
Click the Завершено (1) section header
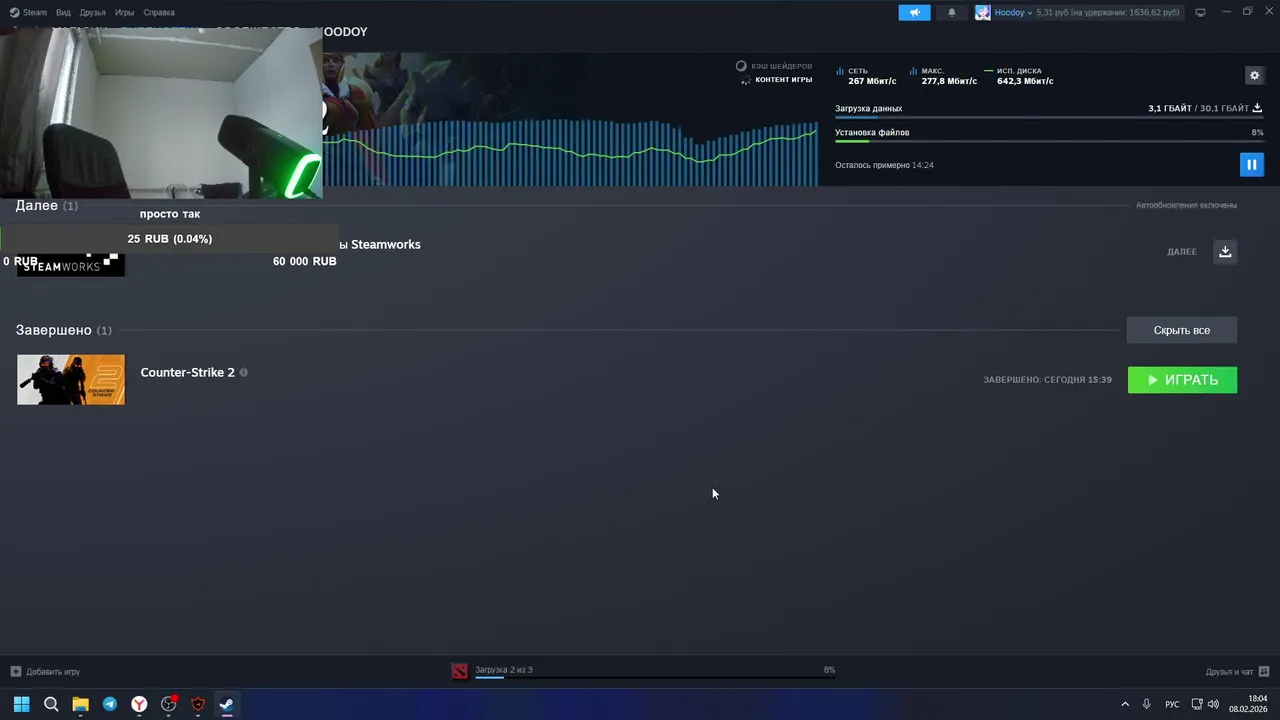tap(63, 330)
